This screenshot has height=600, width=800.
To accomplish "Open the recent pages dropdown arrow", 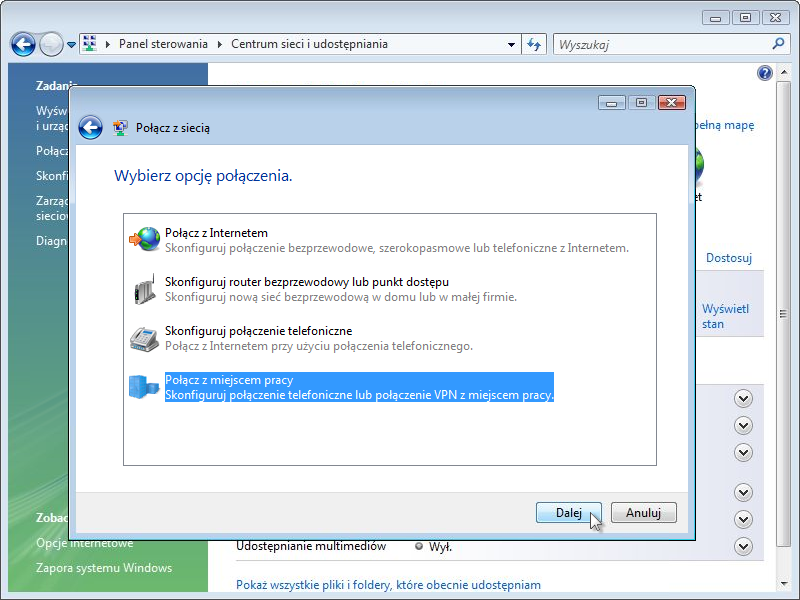I will [71, 45].
